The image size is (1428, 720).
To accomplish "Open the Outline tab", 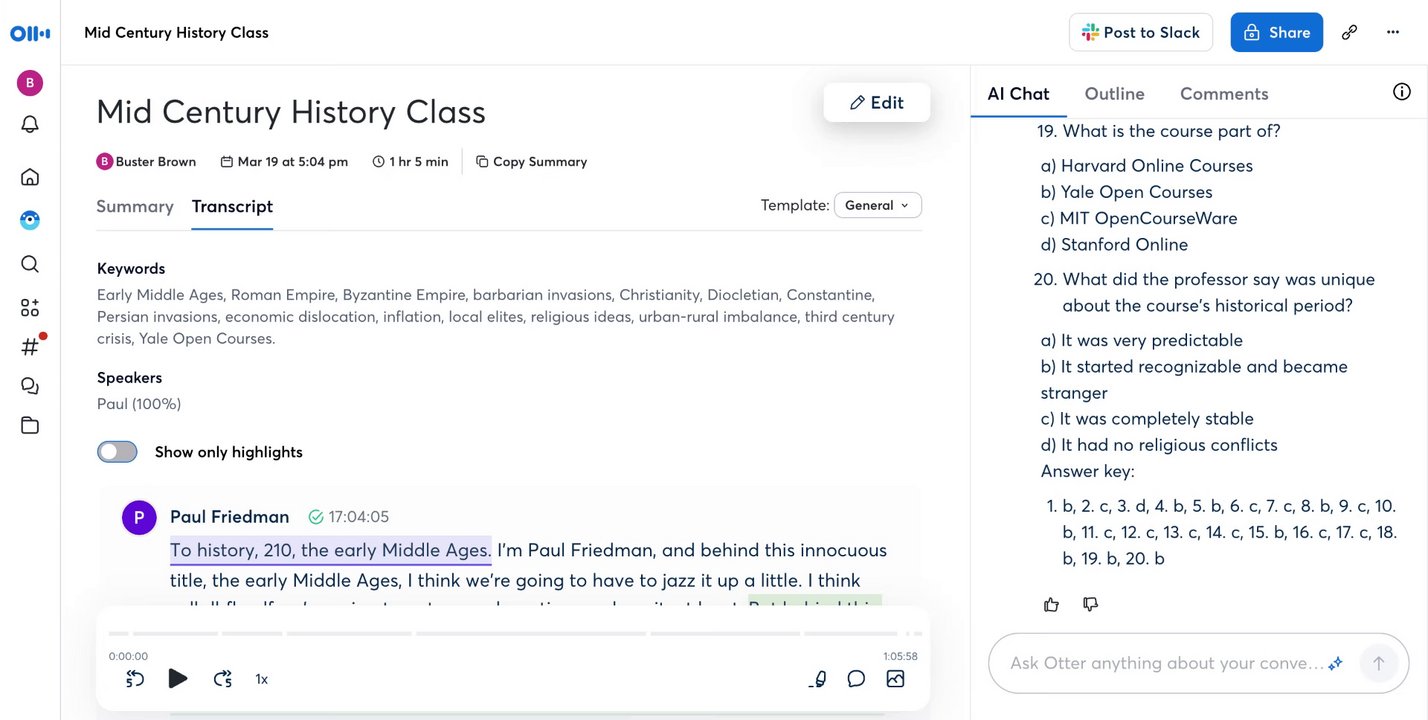I will pos(1114,94).
